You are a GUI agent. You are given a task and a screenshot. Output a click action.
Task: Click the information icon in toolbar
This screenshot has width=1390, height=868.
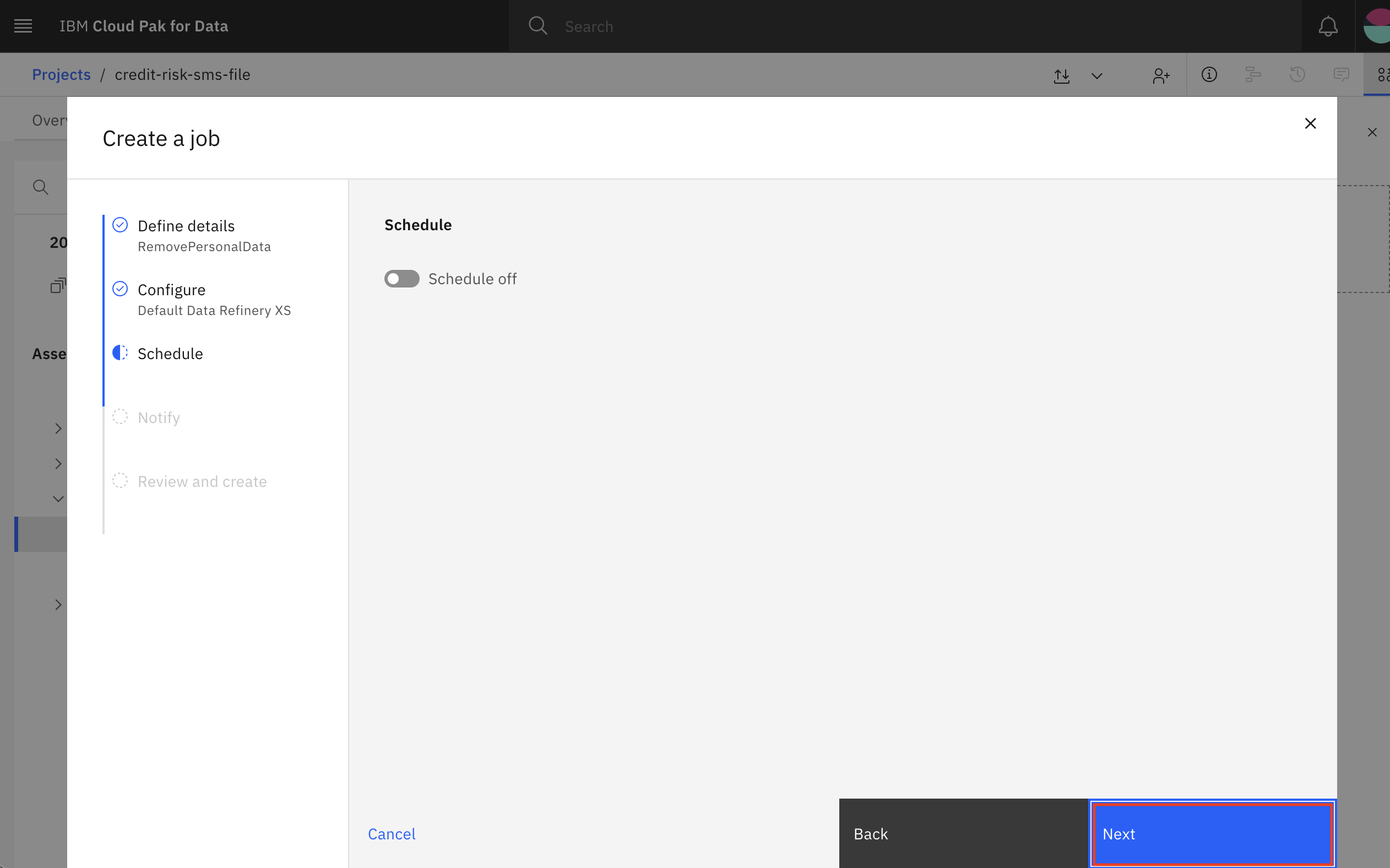click(x=1208, y=75)
